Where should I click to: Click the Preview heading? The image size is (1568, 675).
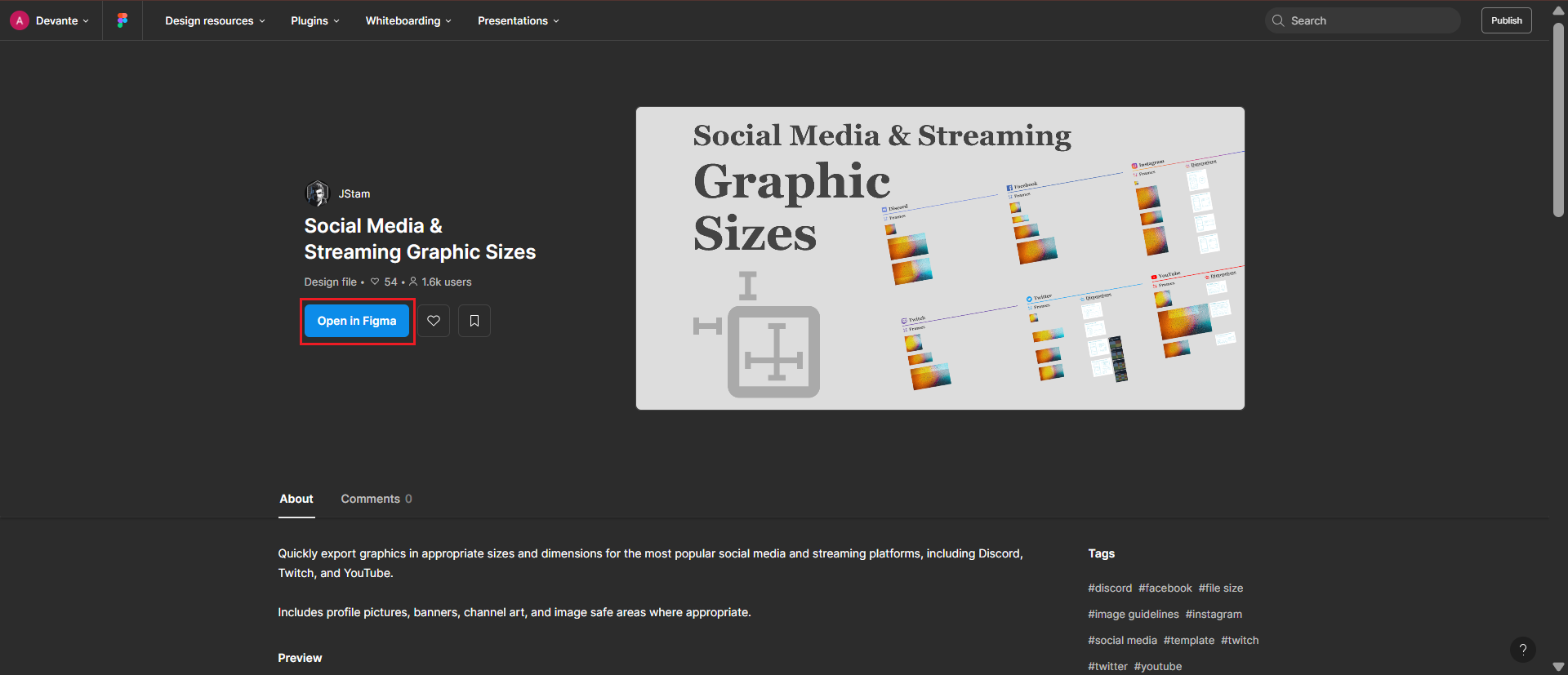point(300,658)
